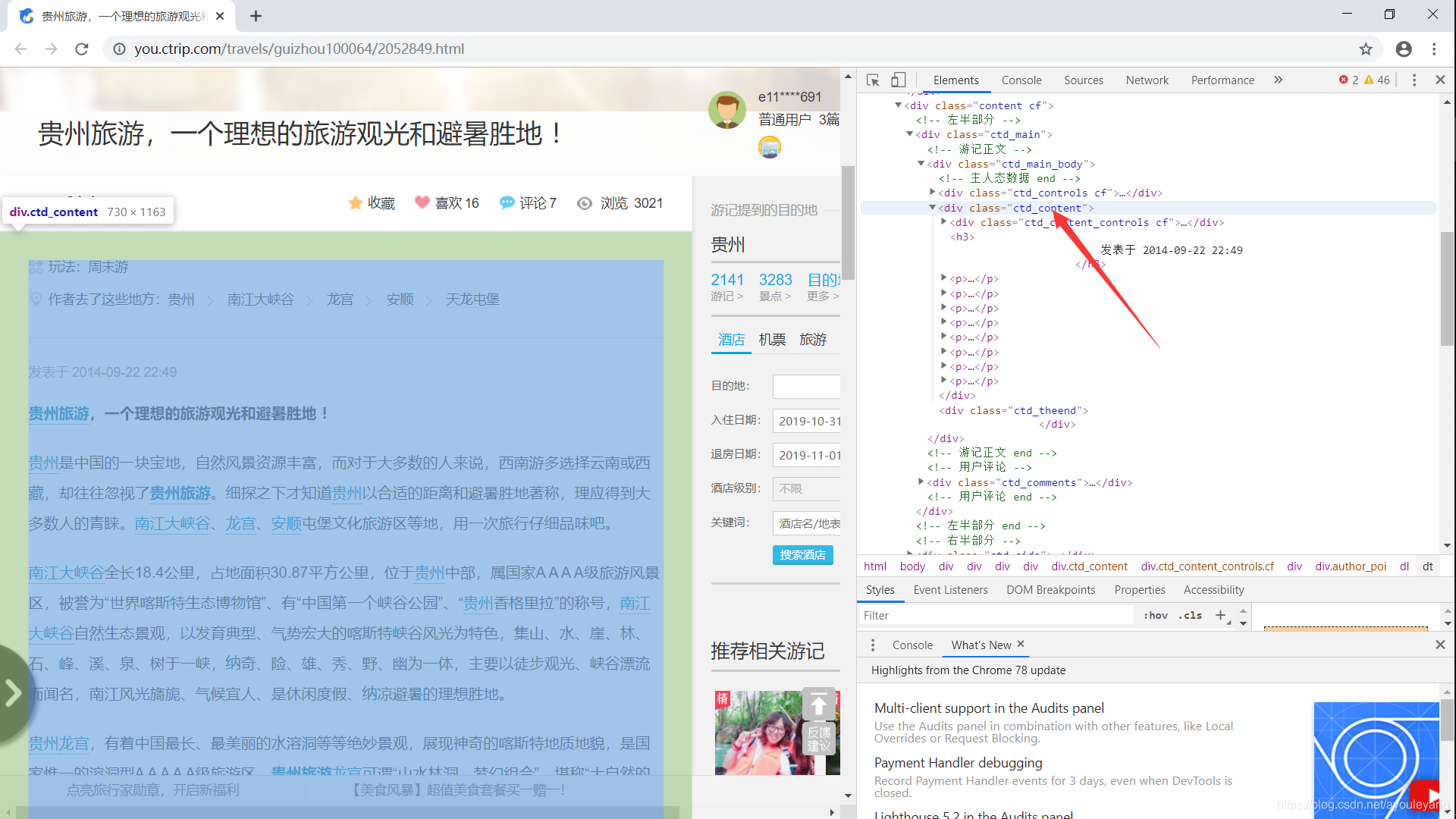Toggle the device toolbar icon
The image size is (1456, 819).
click(898, 80)
